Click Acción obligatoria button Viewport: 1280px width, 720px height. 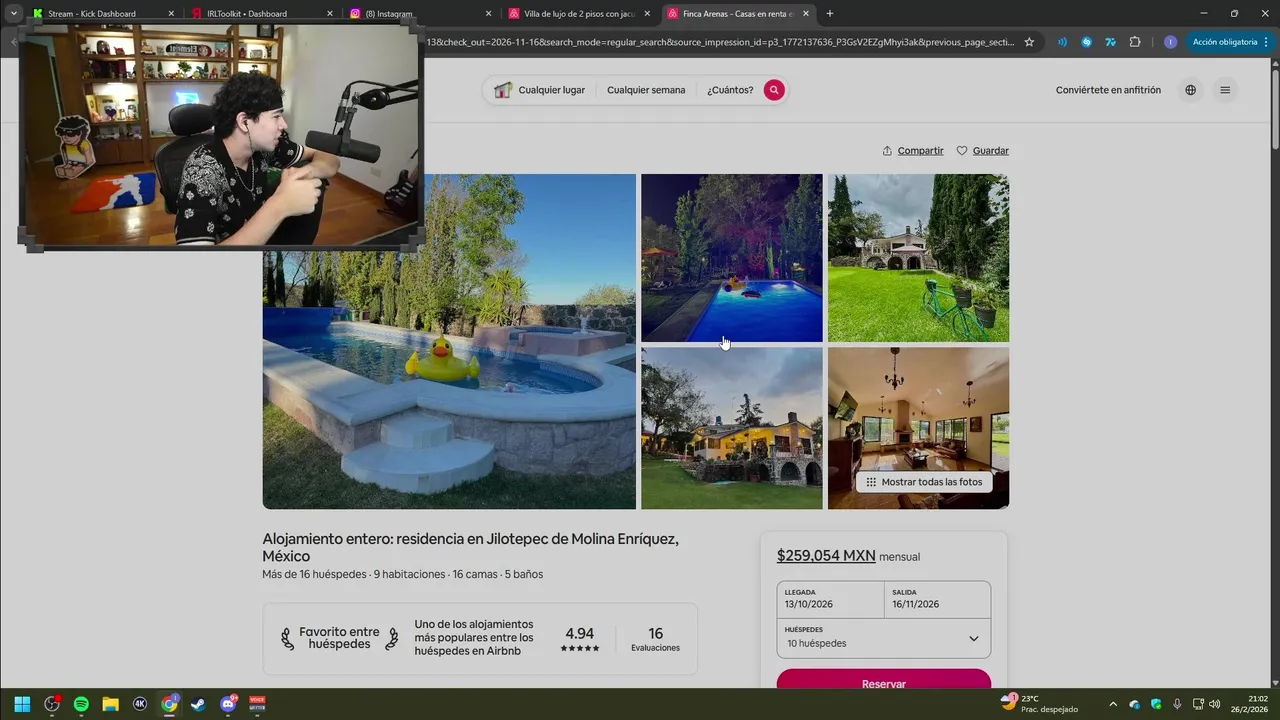(x=1224, y=42)
